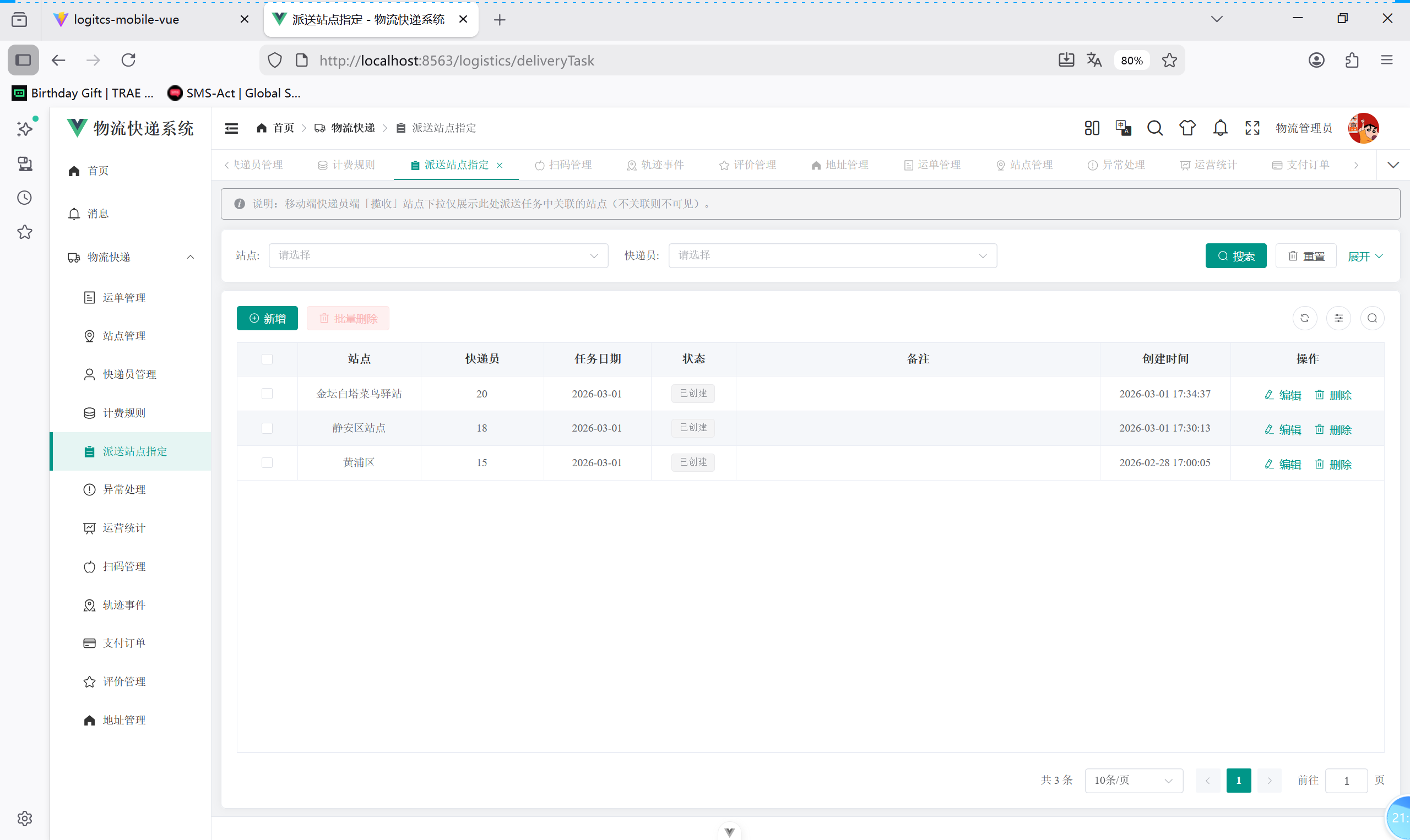This screenshot has width=1410, height=840.
Task: Open 站点管理 in the sidebar menu
Action: (124, 336)
